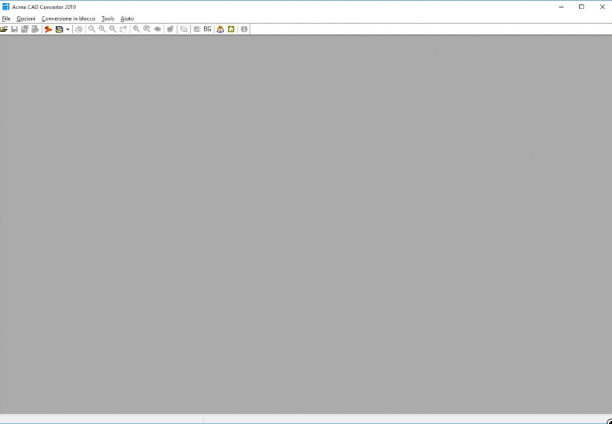Click the Acme CAD Converter title icon
612x424 pixels.
tap(6, 7)
